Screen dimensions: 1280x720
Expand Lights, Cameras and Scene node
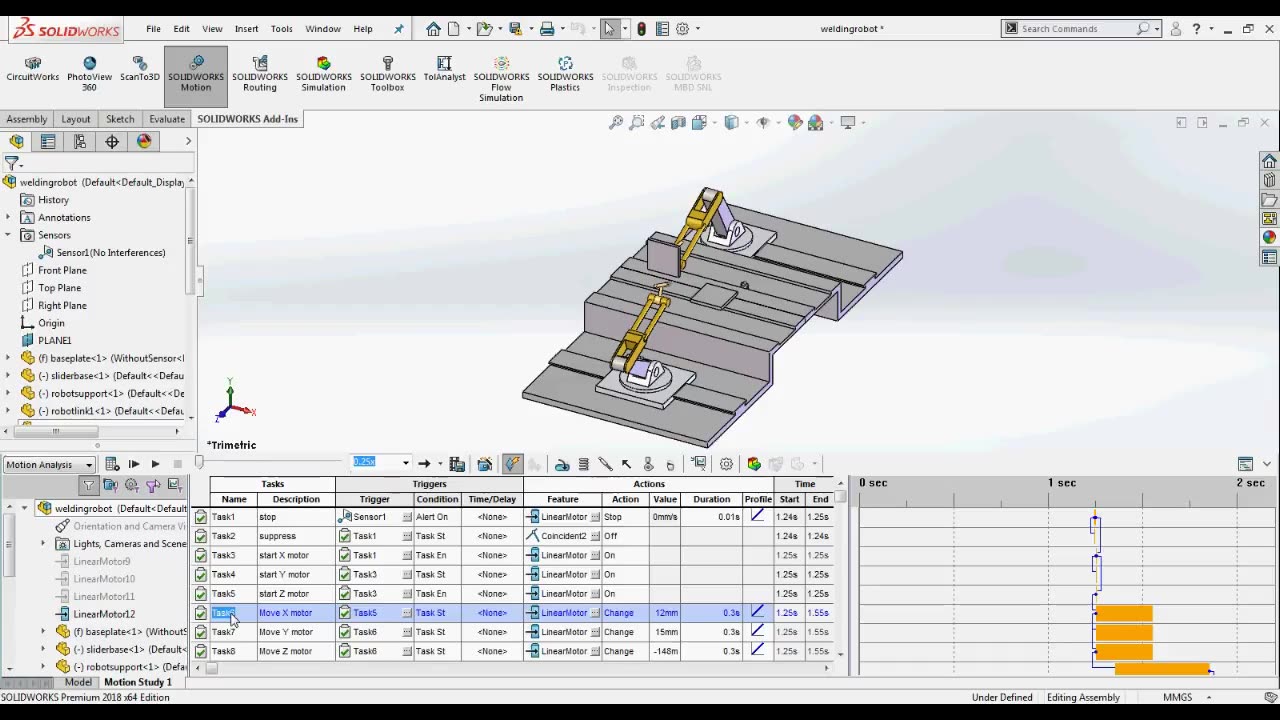tap(43, 544)
